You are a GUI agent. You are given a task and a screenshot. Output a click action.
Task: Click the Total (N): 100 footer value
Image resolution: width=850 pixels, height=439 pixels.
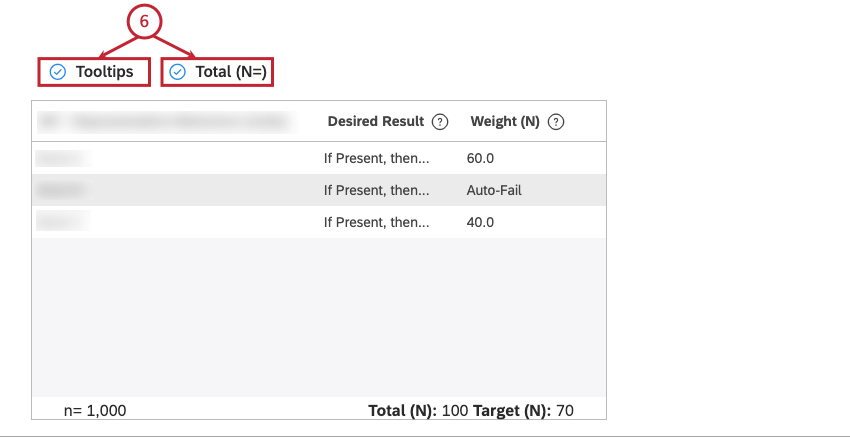pyautogui.click(x=418, y=411)
